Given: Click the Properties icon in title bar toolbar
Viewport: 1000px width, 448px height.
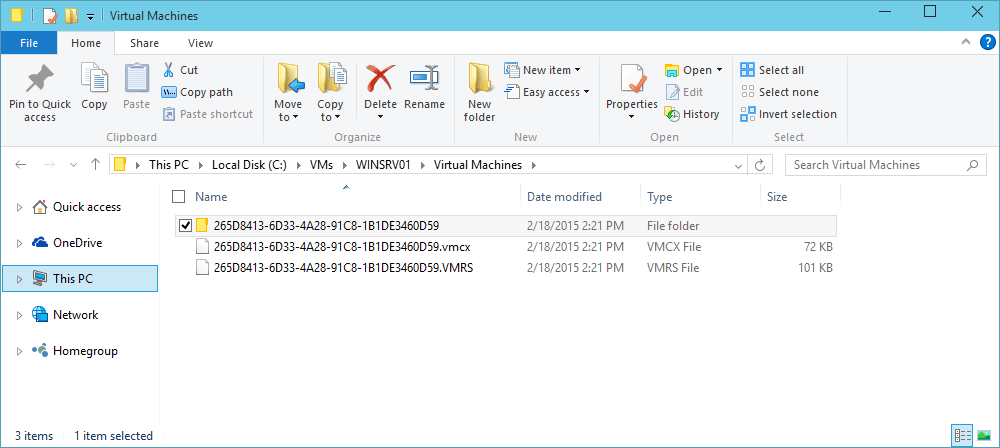Looking at the screenshot, I should point(50,16).
